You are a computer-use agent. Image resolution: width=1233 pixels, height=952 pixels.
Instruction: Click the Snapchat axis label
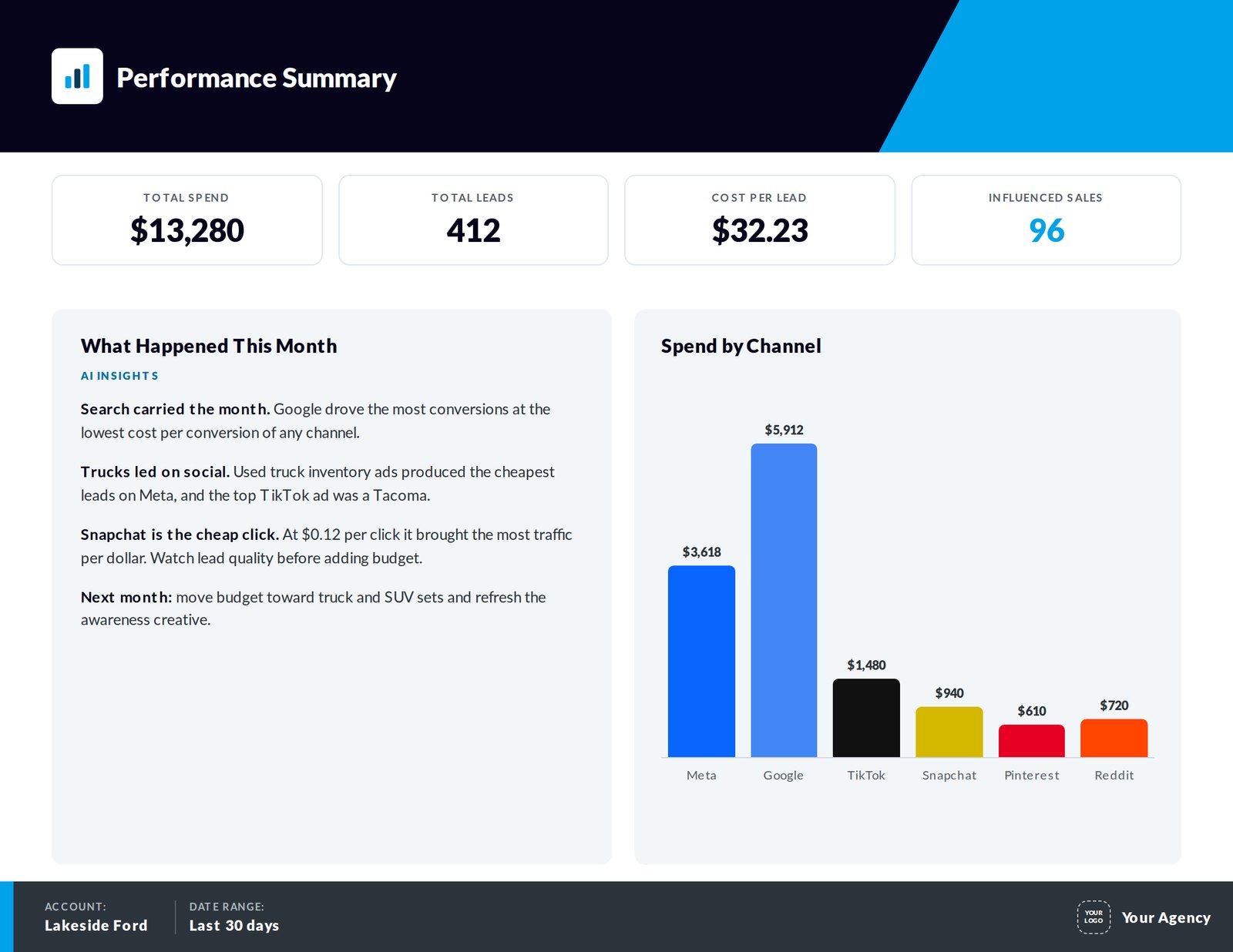(949, 776)
